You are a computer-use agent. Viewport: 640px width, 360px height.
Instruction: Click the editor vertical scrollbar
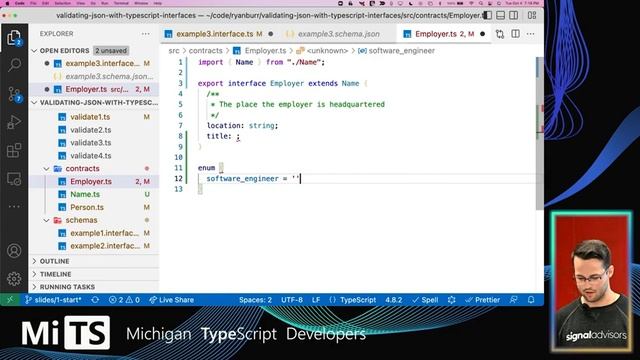pyautogui.click(x=540, y=133)
